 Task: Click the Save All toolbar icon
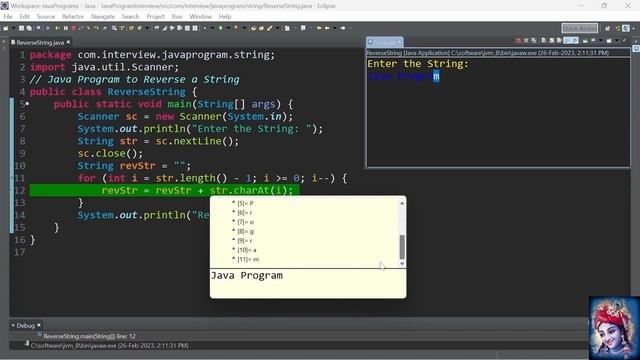click(x=29, y=28)
